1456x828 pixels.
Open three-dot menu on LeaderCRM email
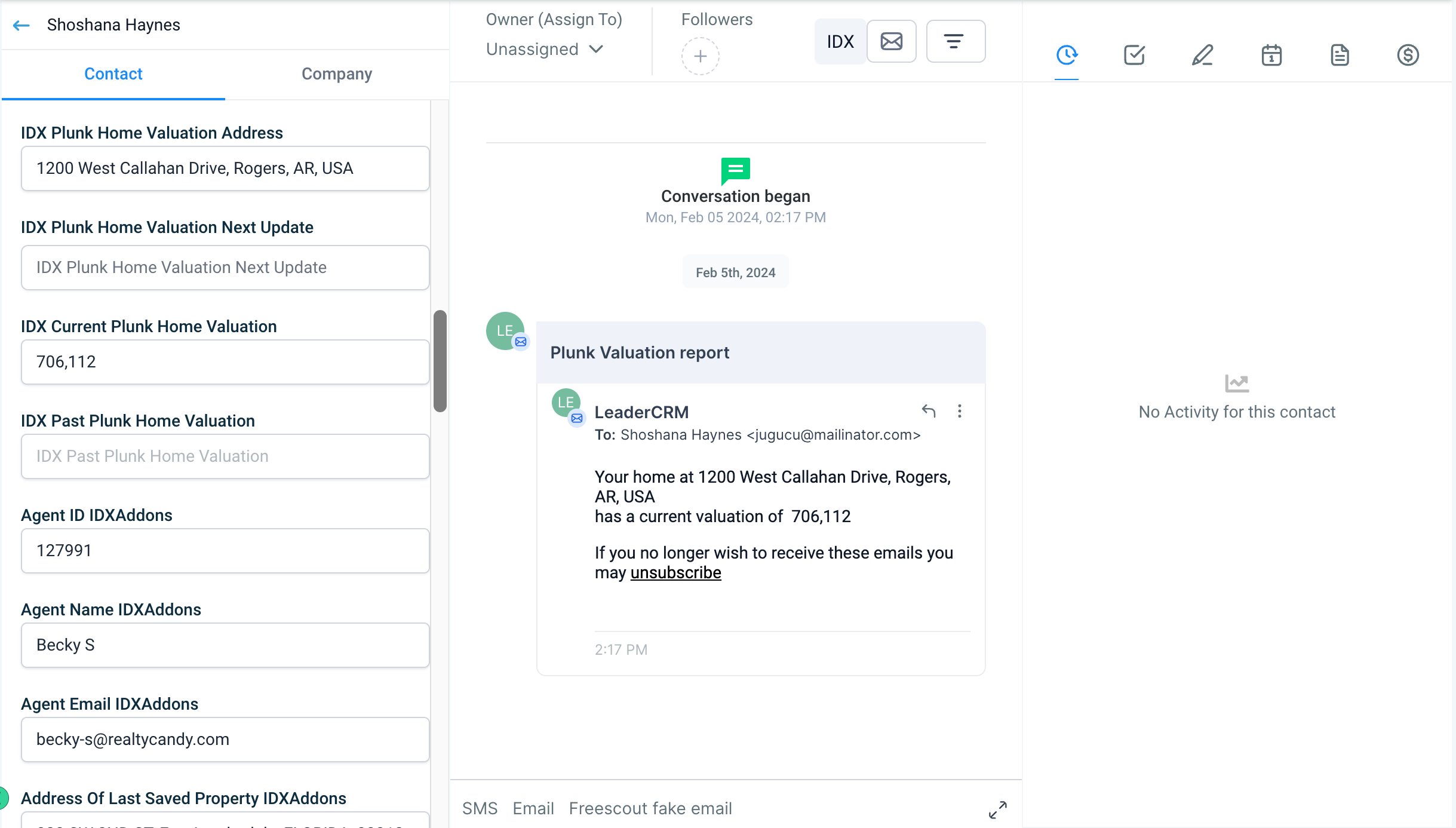point(960,411)
